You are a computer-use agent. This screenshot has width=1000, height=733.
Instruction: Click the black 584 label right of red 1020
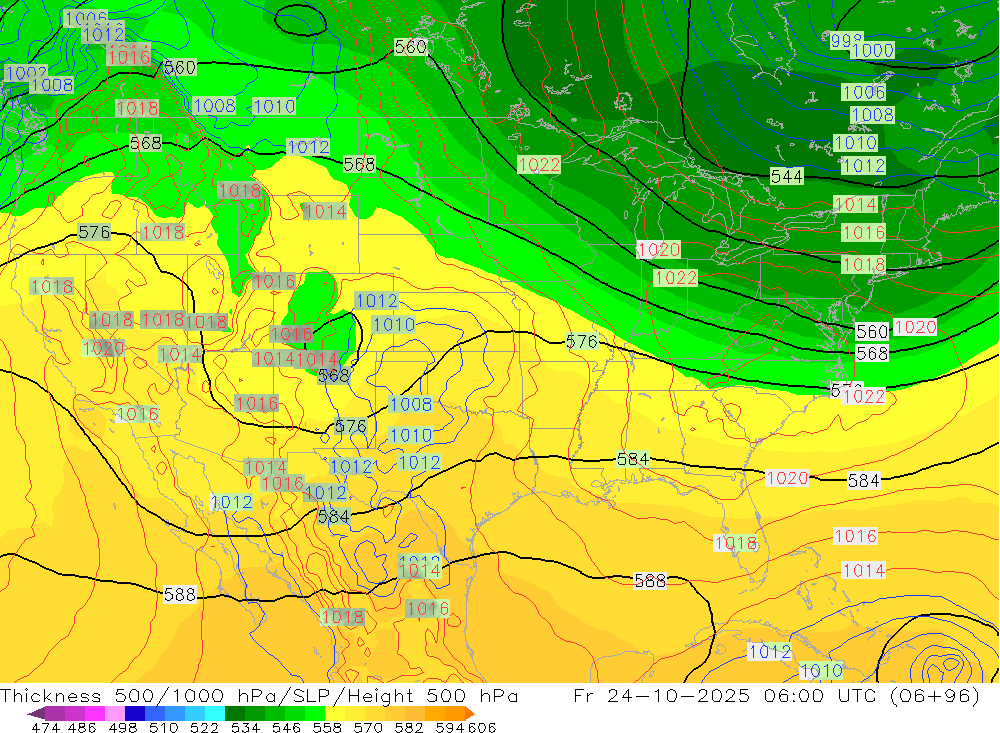point(864,480)
